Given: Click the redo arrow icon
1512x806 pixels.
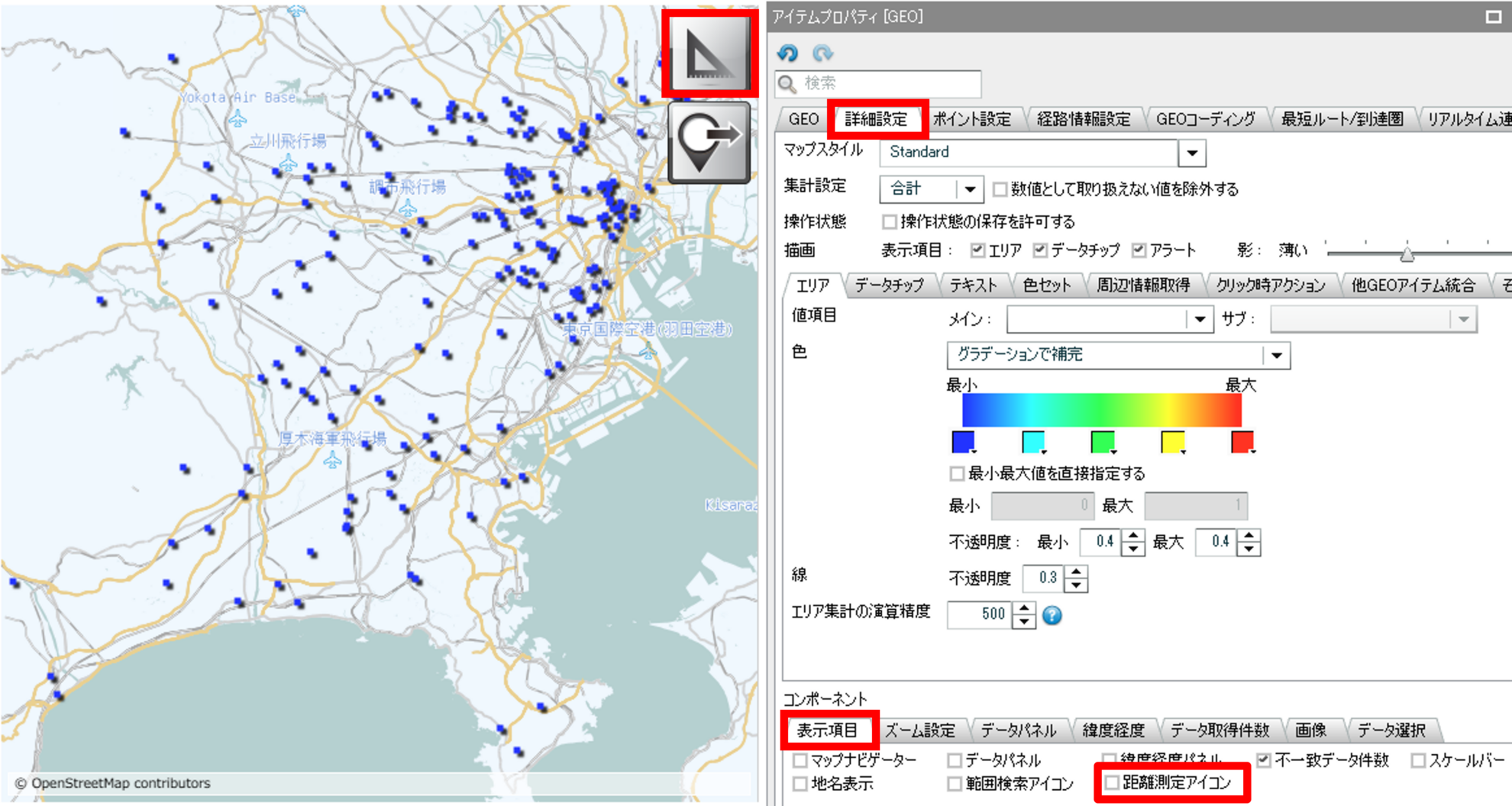Looking at the screenshot, I should tap(822, 53).
